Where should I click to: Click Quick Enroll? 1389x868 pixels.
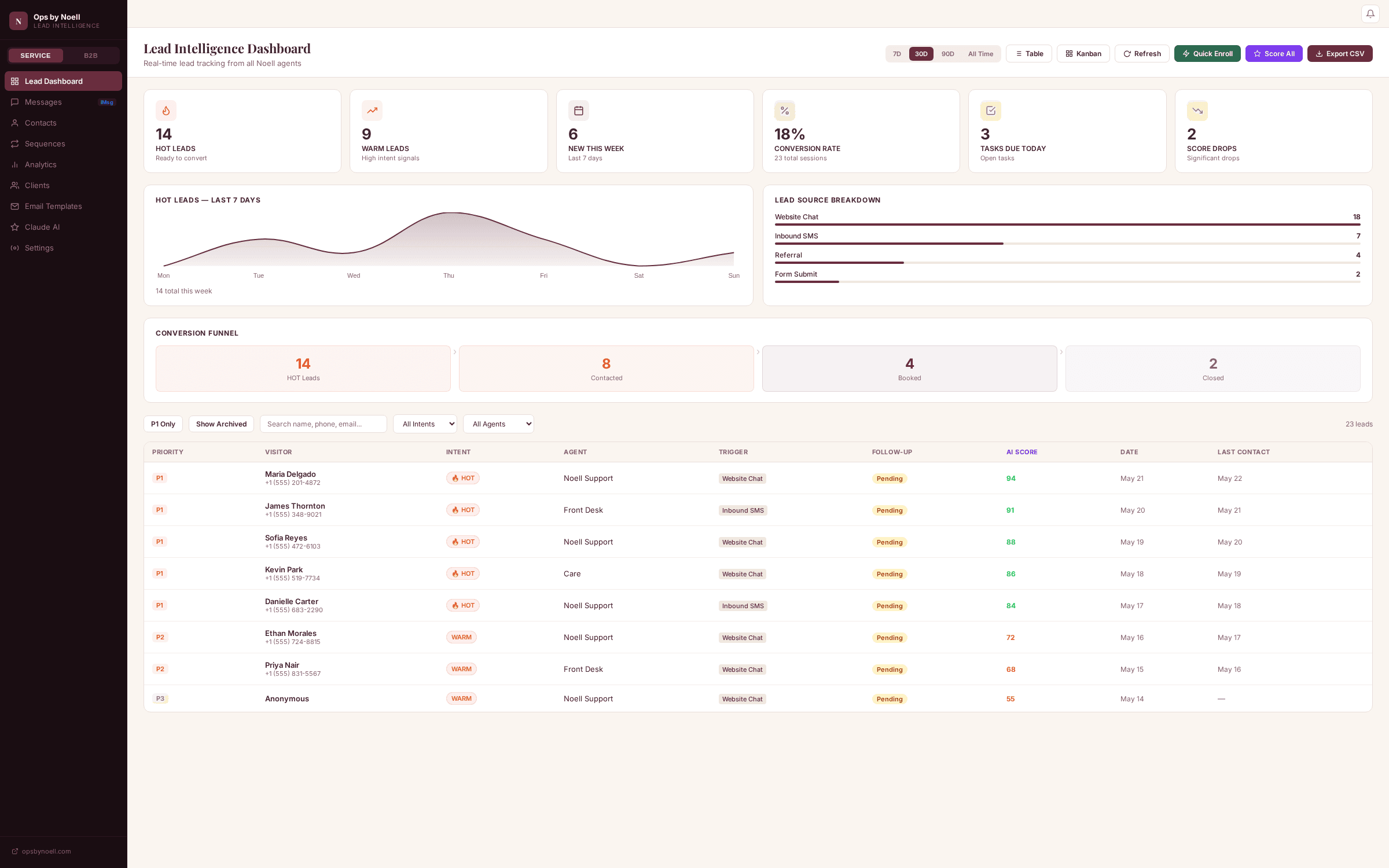(x=1207, y=54)
